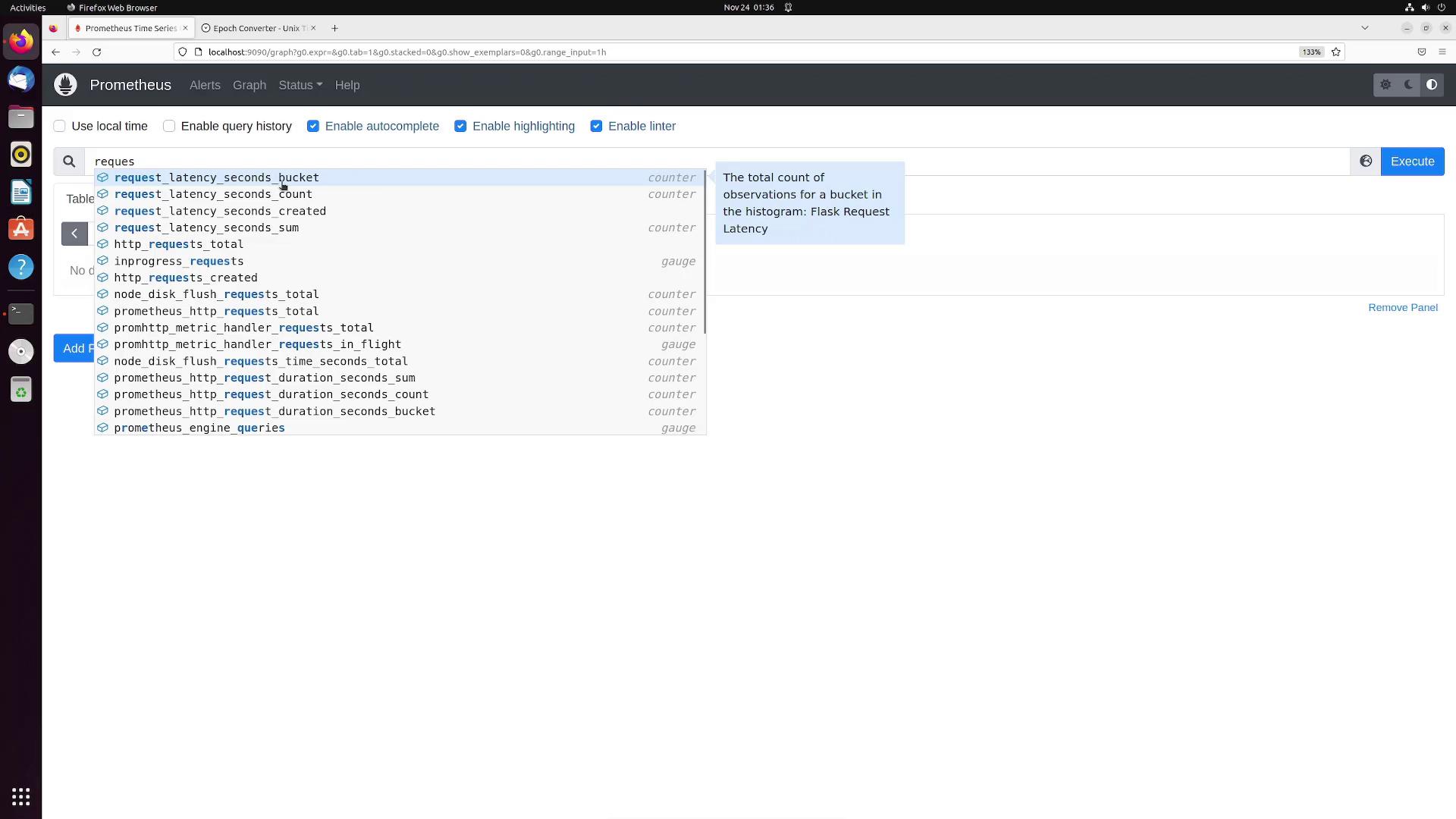Select the auto contrast theme icon
Screen dimensions: 1456x819
[x=1432, y=85]
